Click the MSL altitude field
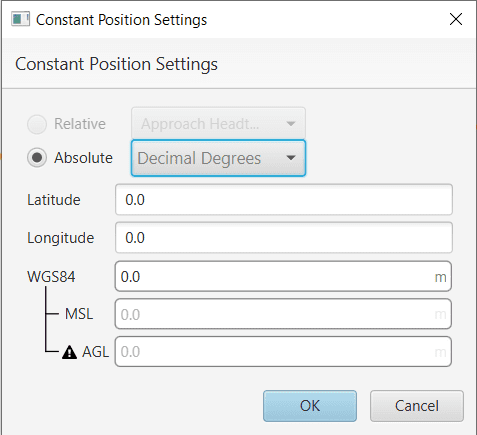The height and width of the screenshot is (435, 477). 283,314
